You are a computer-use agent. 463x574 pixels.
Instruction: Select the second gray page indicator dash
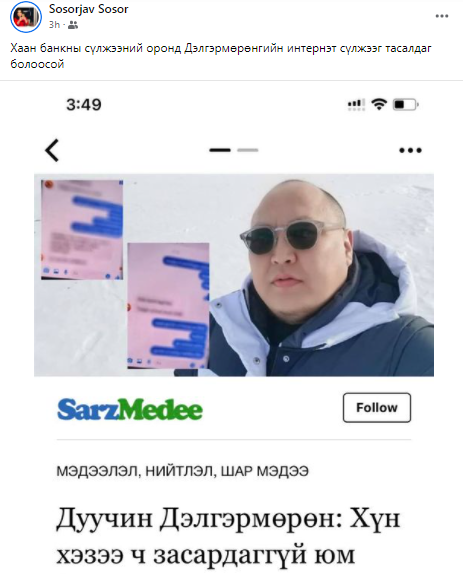click(x=248, y=150)
